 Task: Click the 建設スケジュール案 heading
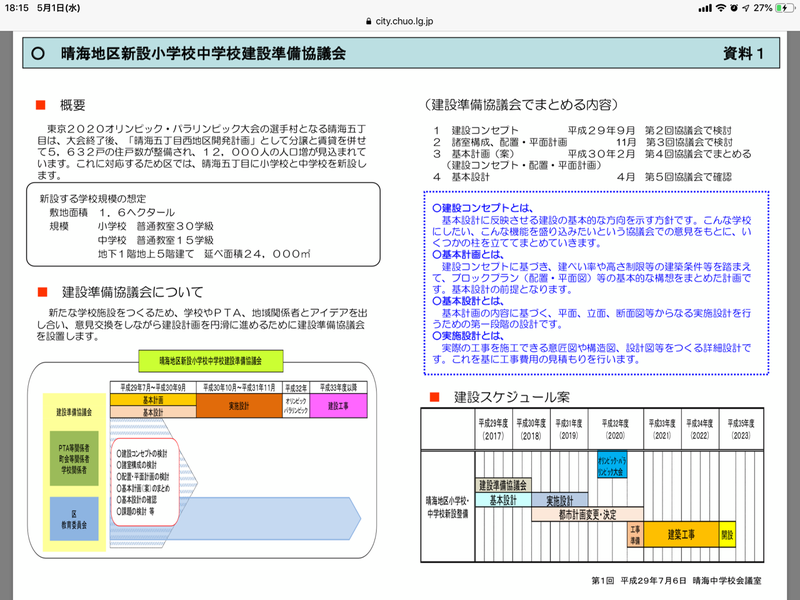tap(512, 397)
